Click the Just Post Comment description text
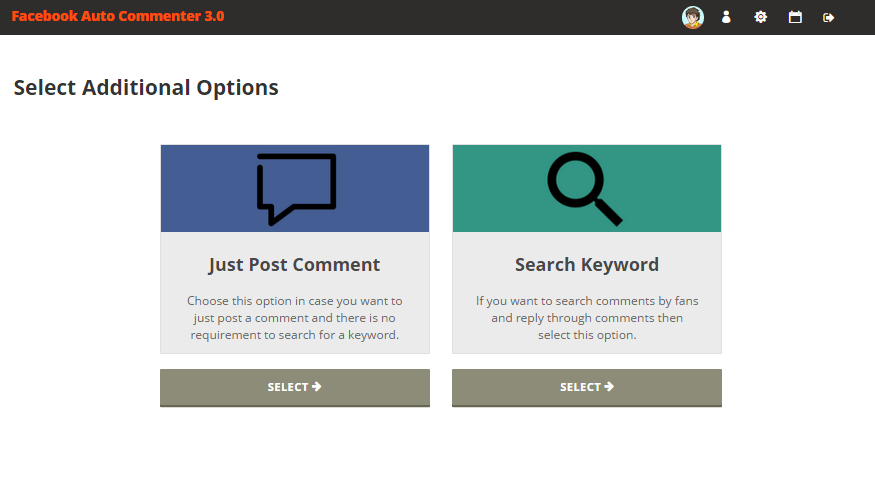 [294, 318]
